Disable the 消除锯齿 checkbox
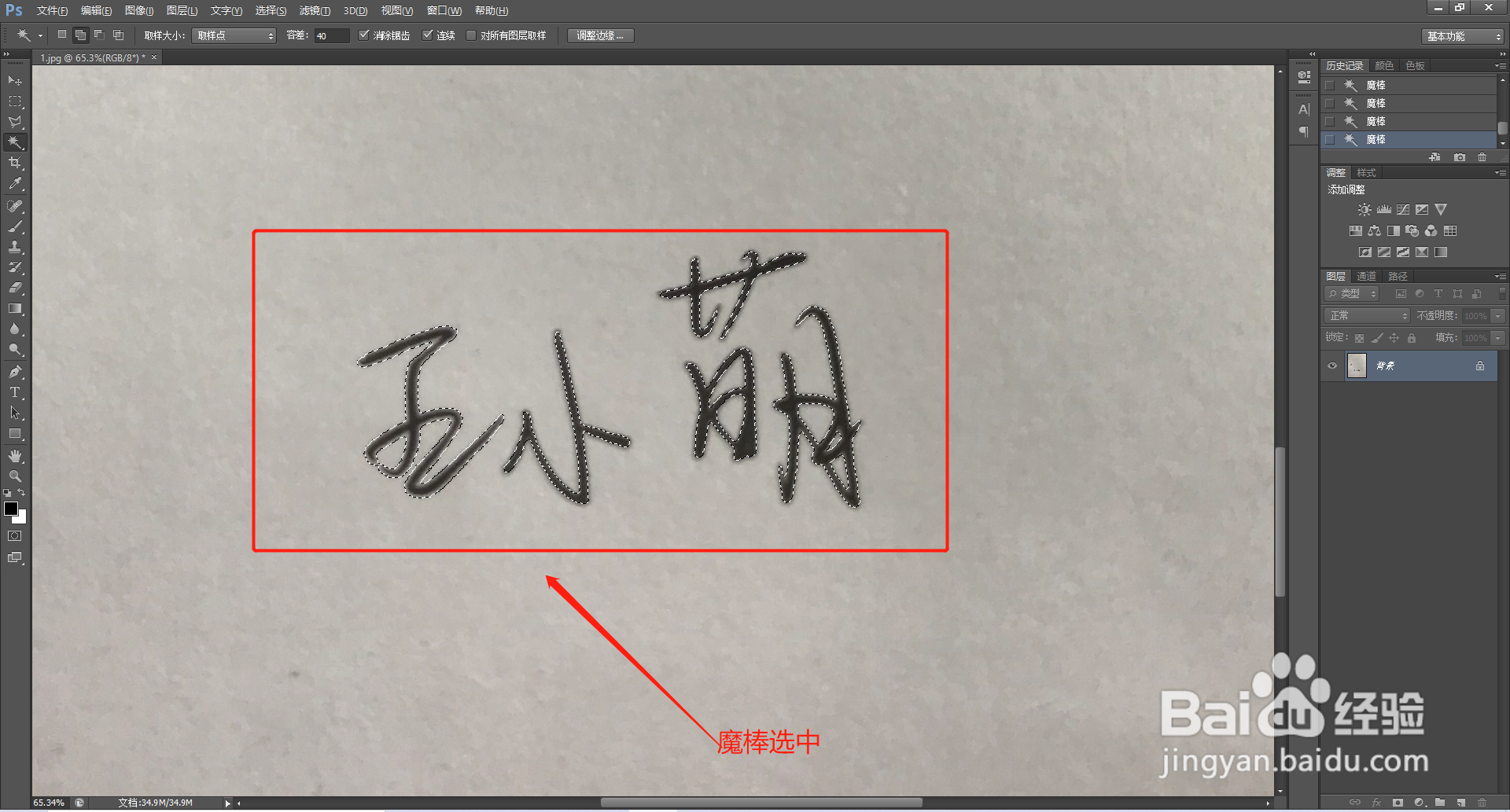 point(364,35)
